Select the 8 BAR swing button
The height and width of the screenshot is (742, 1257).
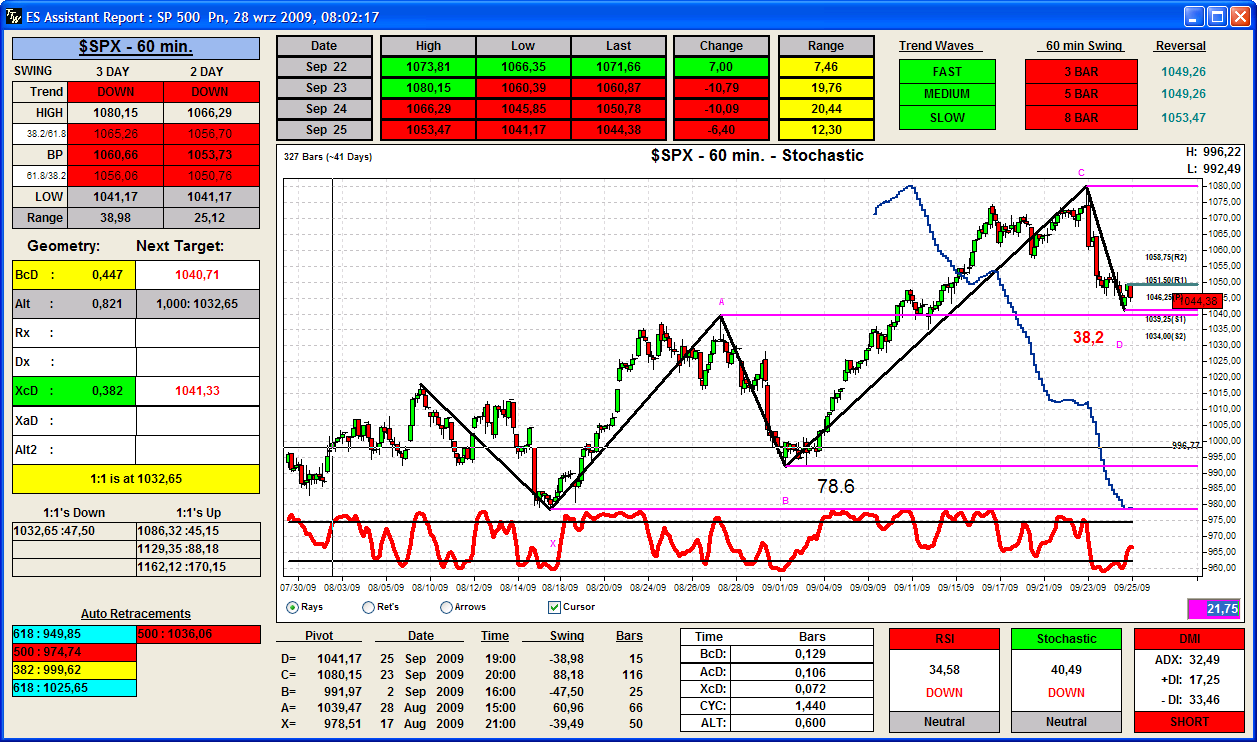coord(1081,117)
